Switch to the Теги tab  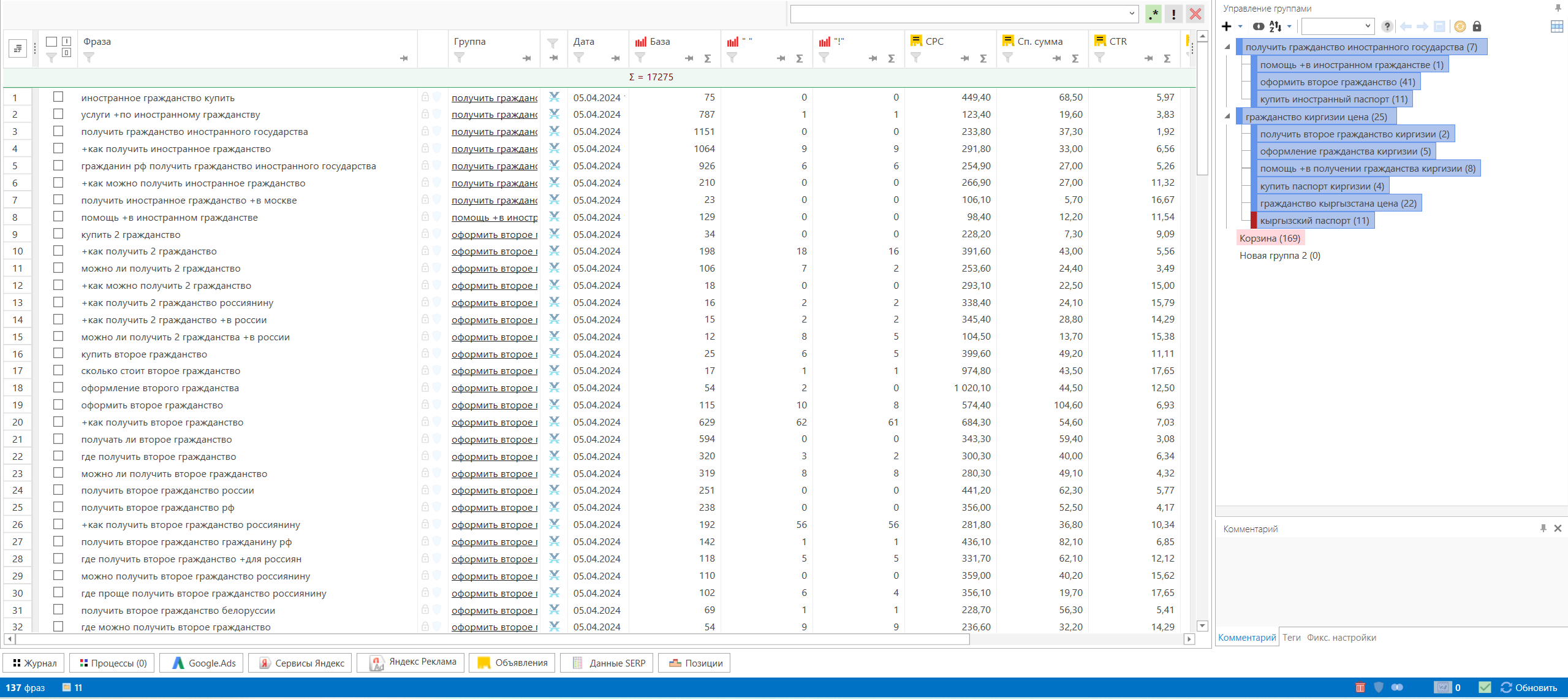(x=1291, y=638)
